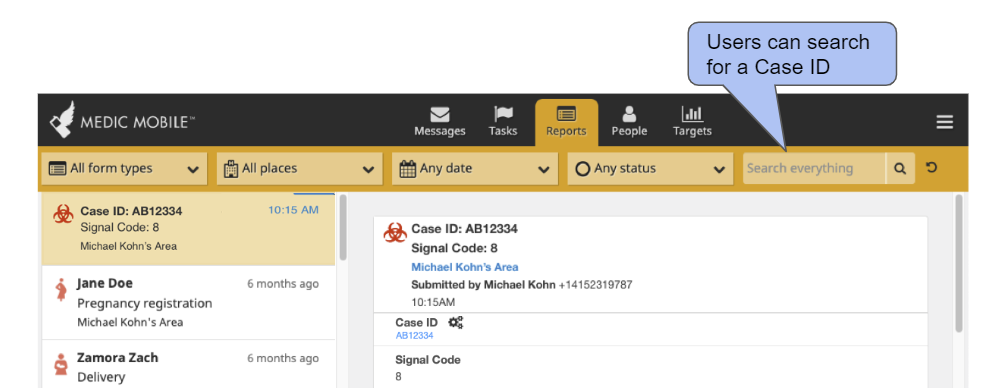The image size is (981, 388).
Task: Open the Messages tab
Action: [440, 122]
